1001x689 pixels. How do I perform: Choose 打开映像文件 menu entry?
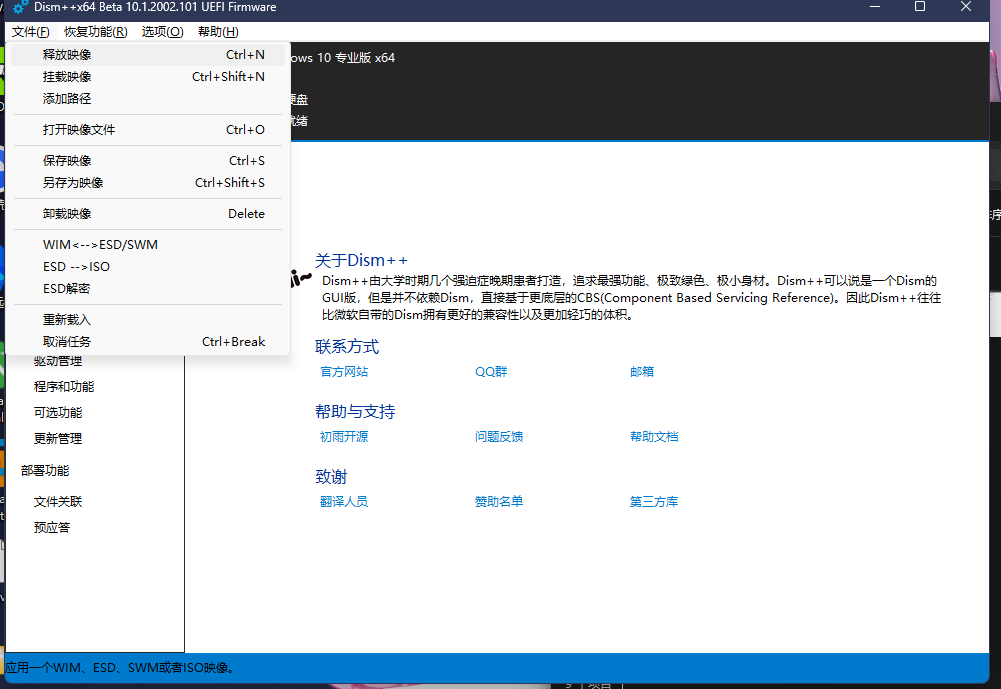[147, 130]
